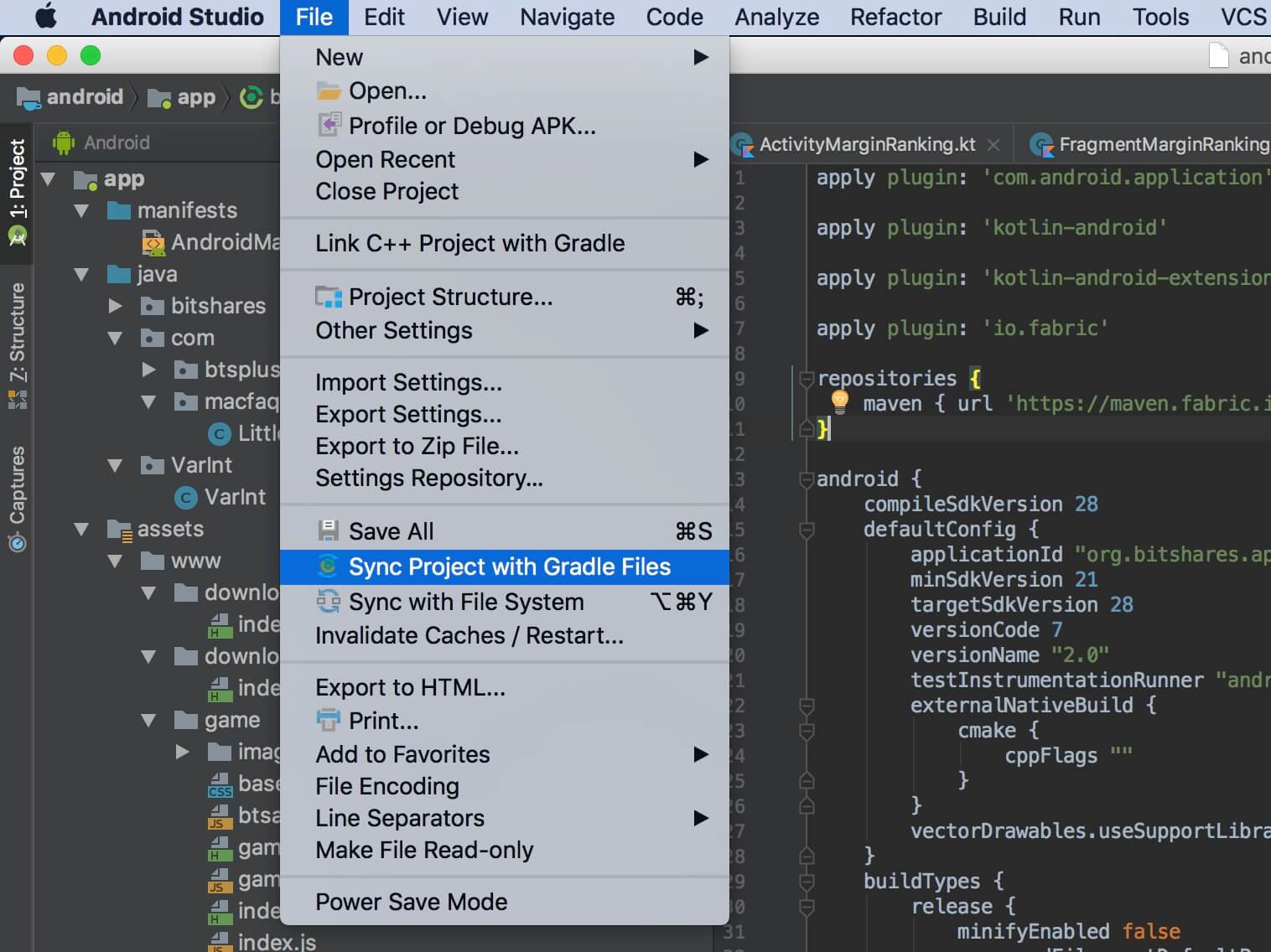Fold the repositories block in gutter

807,379
